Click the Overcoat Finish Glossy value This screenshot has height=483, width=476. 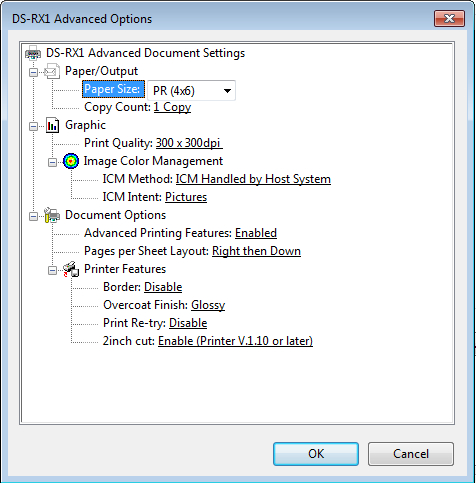click(x=208, y=305)
